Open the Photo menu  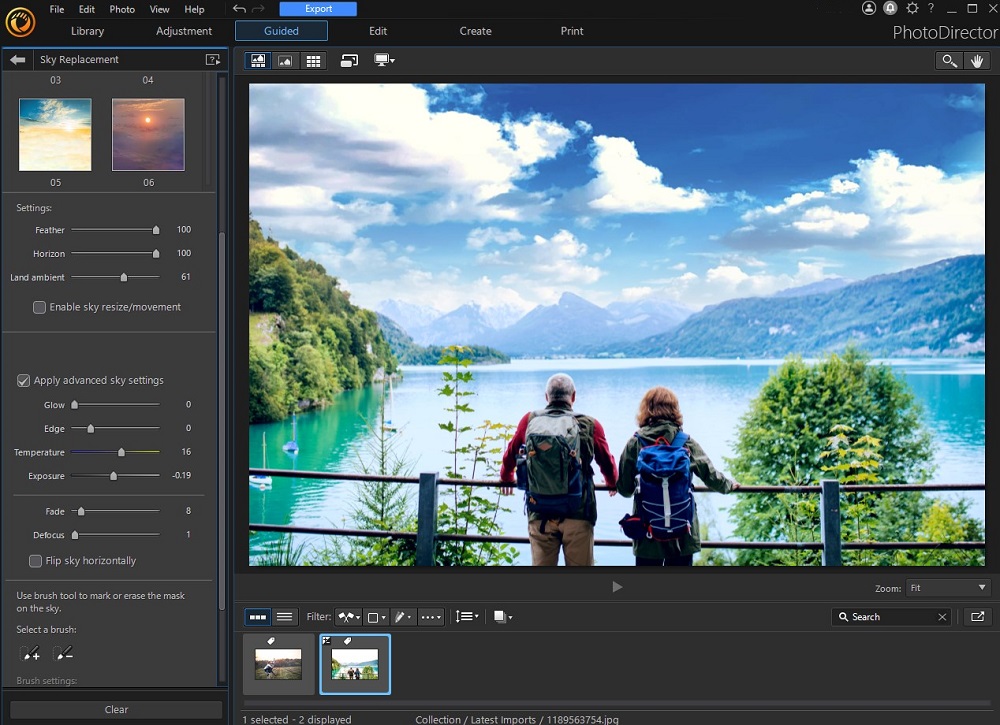[x=122, y=9]
